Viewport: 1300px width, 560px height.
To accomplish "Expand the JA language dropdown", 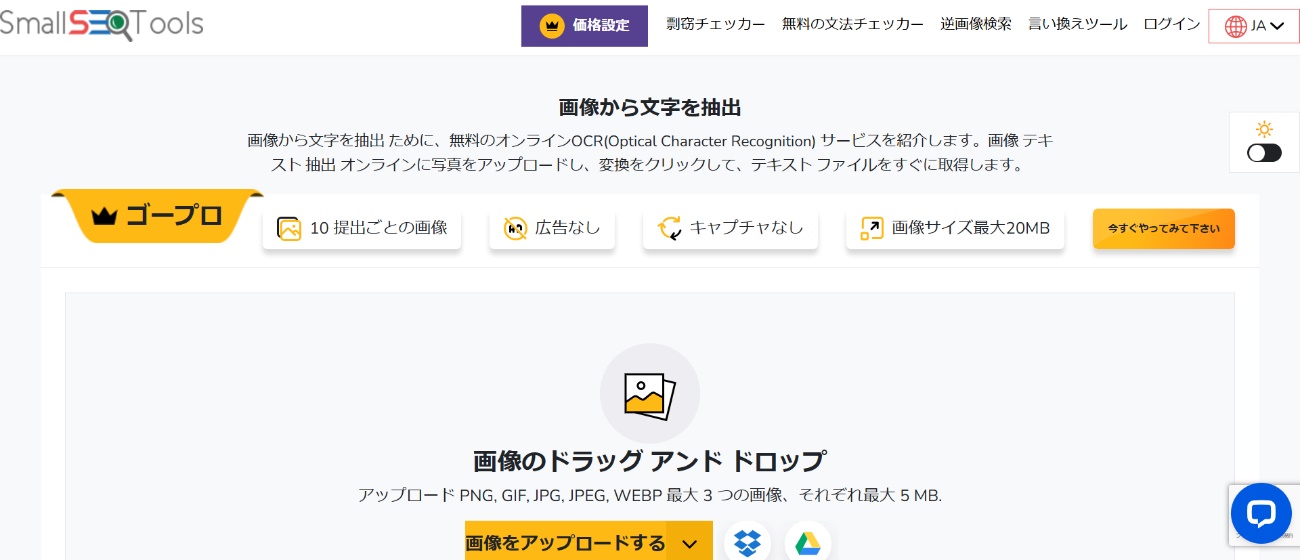I will click(1254, 26).
